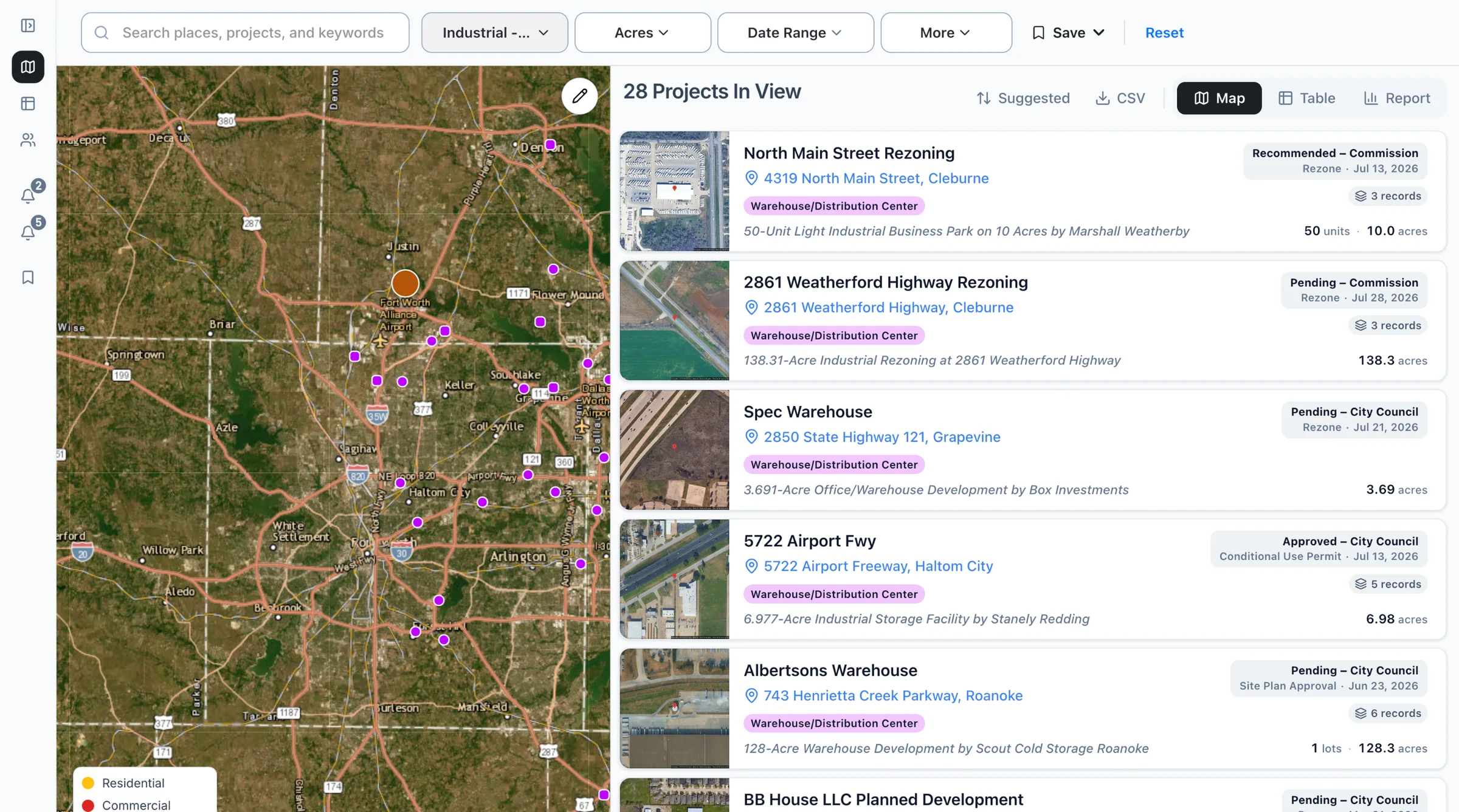Download projects as CSV

coord(1120,98)
